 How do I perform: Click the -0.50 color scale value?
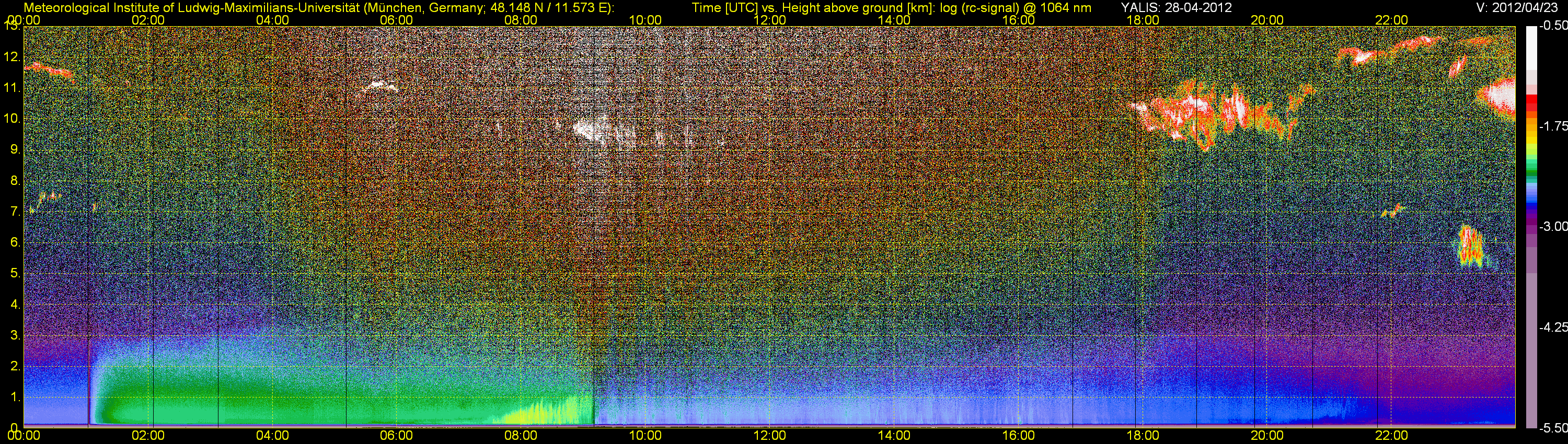coord(1553,26)
